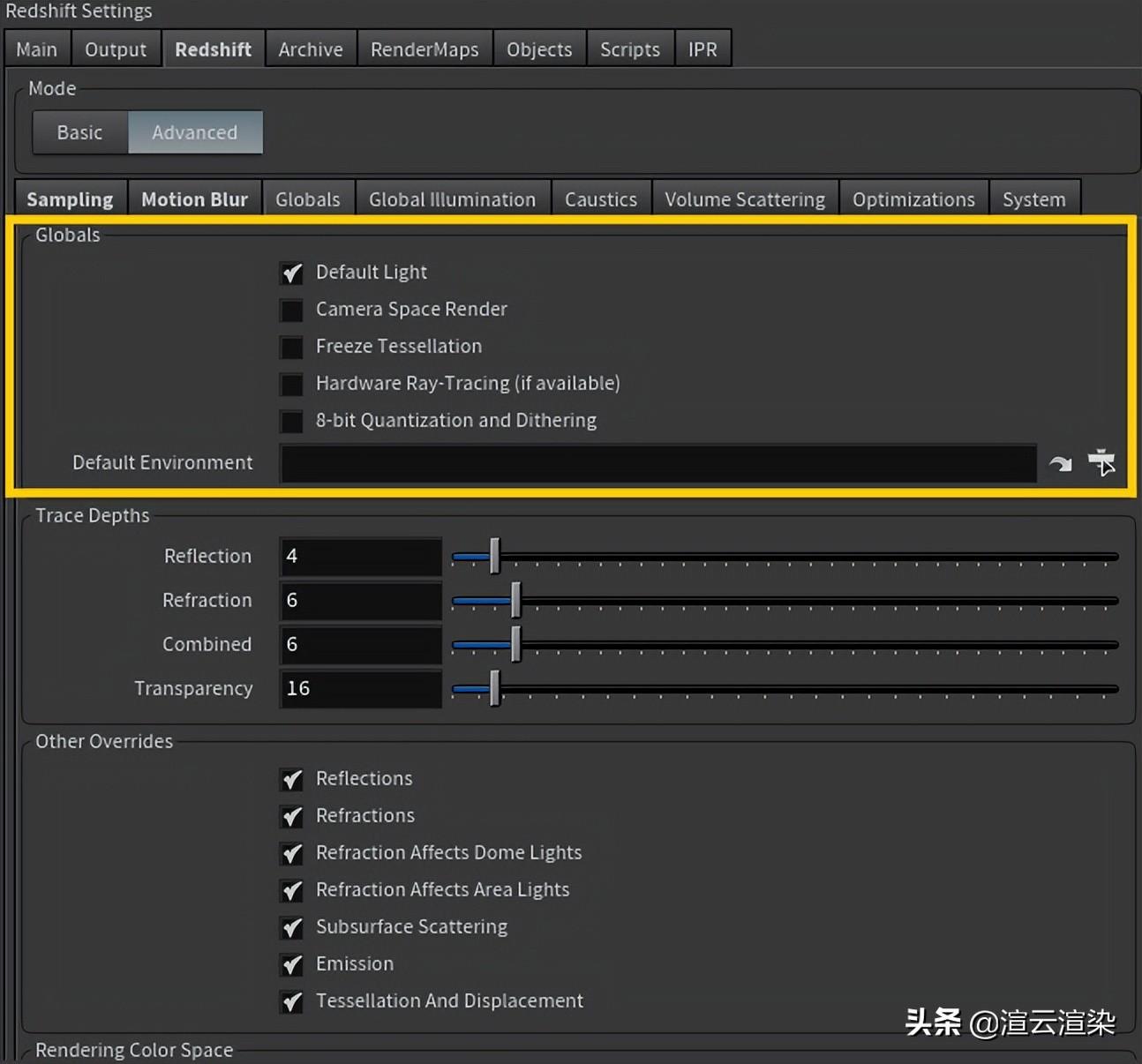This screenshot has width=1142, height=1064.
Task: Switch to the Output tab
Action: click(116, 49)
